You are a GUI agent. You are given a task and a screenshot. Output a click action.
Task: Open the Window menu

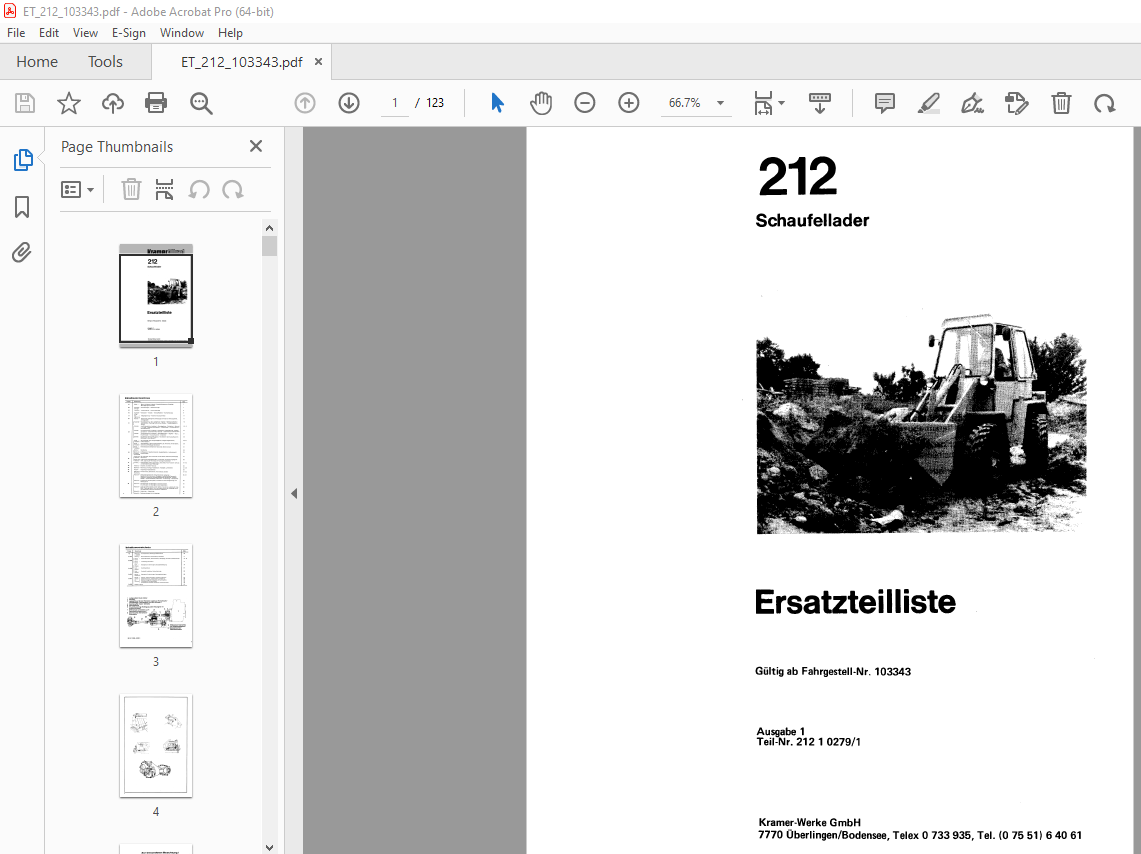tap(182, 33)
